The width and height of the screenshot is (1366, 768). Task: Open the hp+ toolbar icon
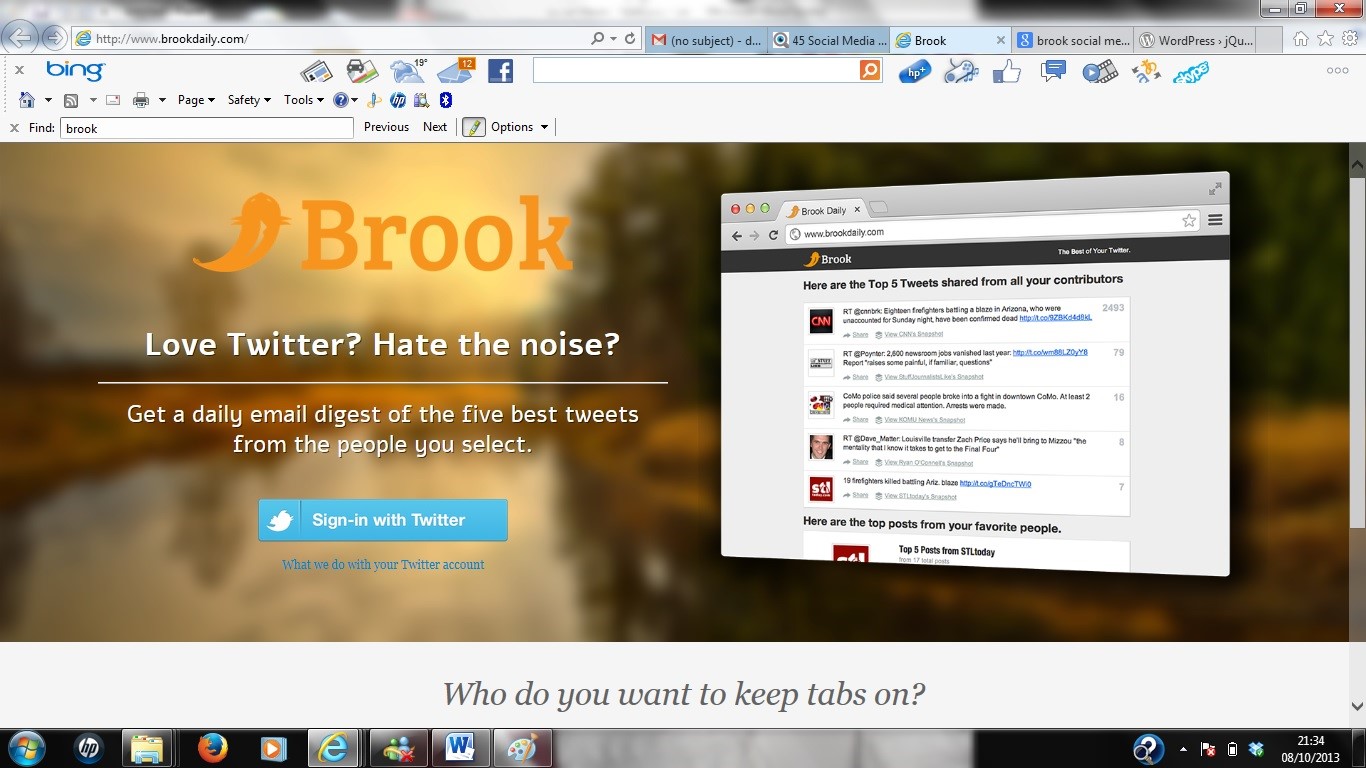click(x=915, y=71)
